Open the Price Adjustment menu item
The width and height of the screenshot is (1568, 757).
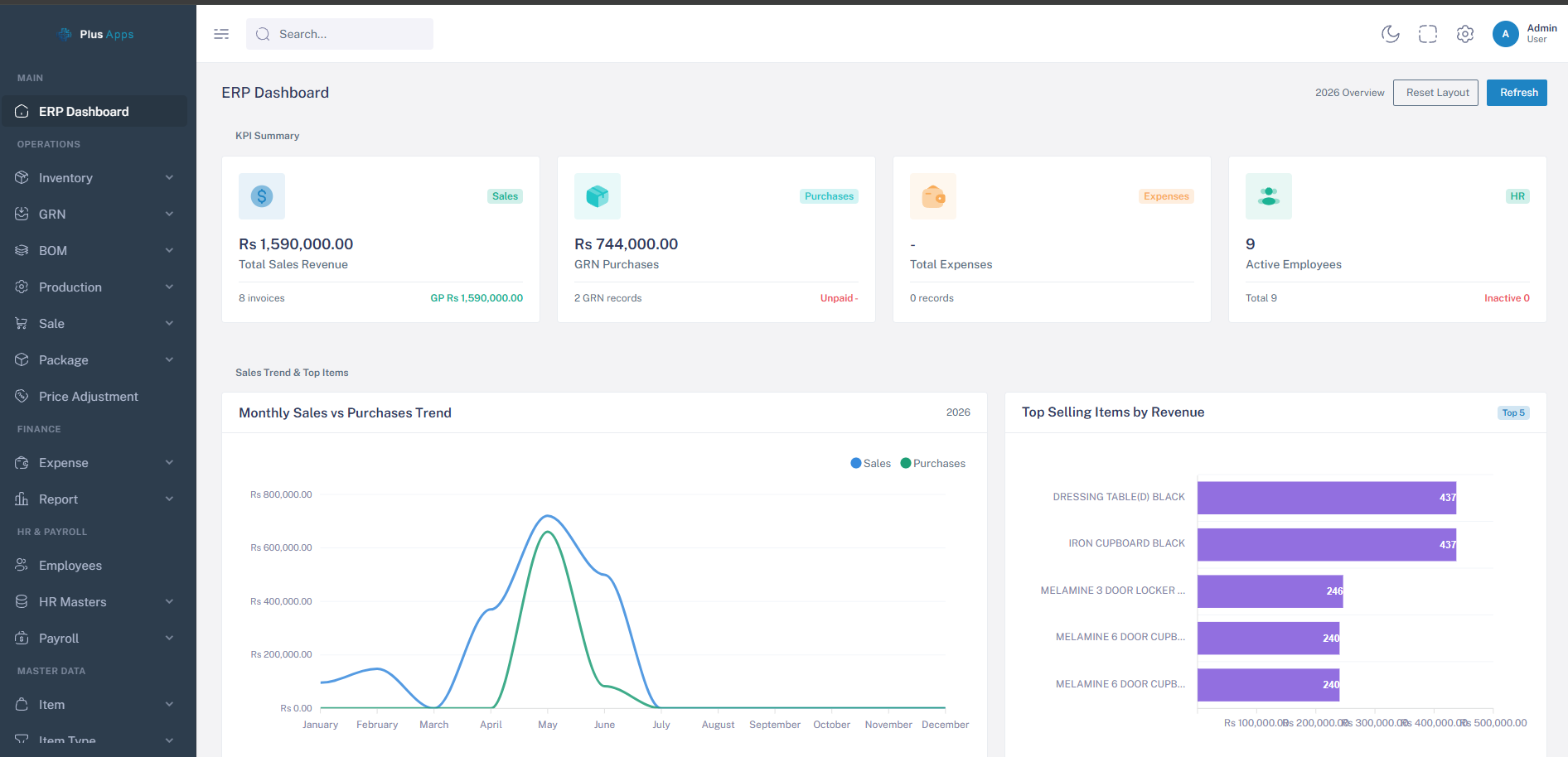pos(94,396)
